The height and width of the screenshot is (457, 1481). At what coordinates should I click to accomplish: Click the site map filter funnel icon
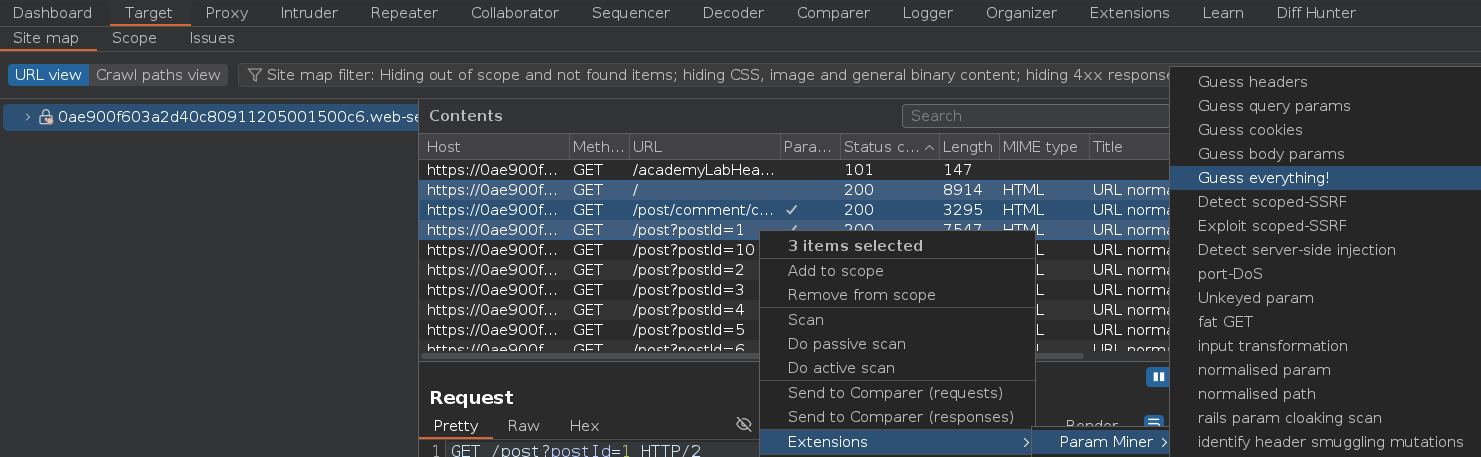pyautogui.click(x=255, y=75)
